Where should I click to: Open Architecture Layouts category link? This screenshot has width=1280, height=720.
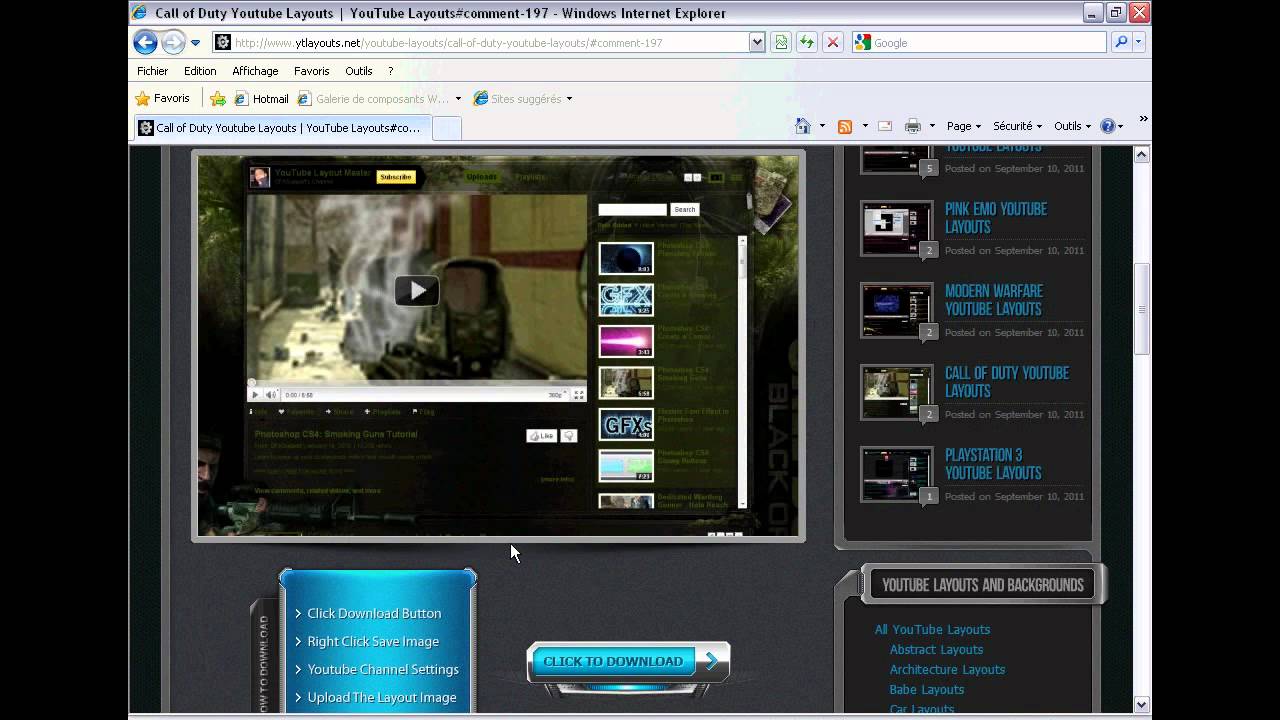pos(947,669)
